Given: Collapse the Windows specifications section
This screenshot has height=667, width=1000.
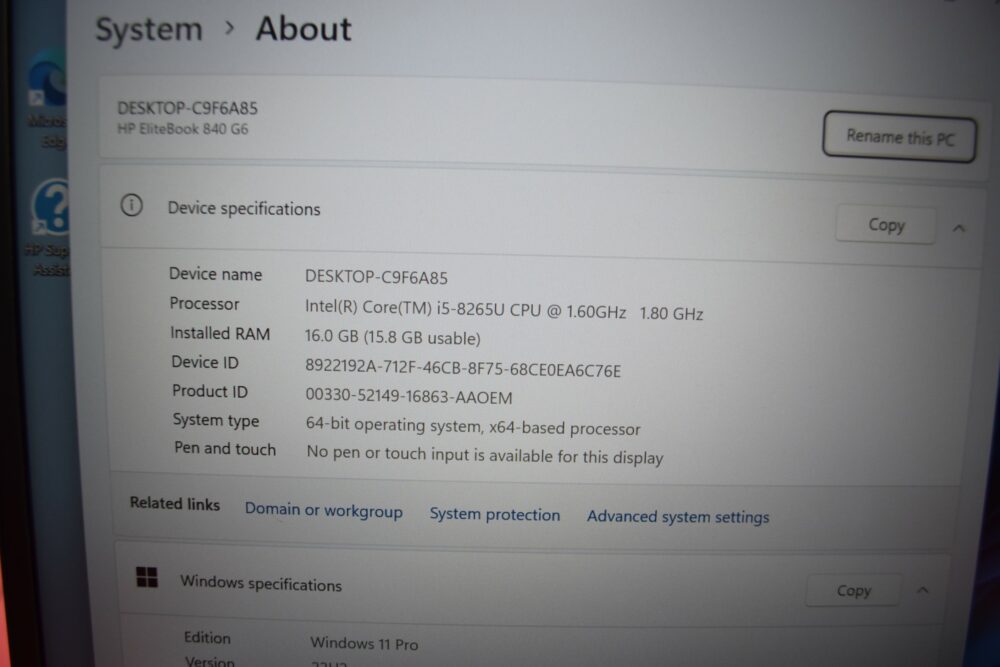Looking at the screenshot, I should tap(922, 590).
